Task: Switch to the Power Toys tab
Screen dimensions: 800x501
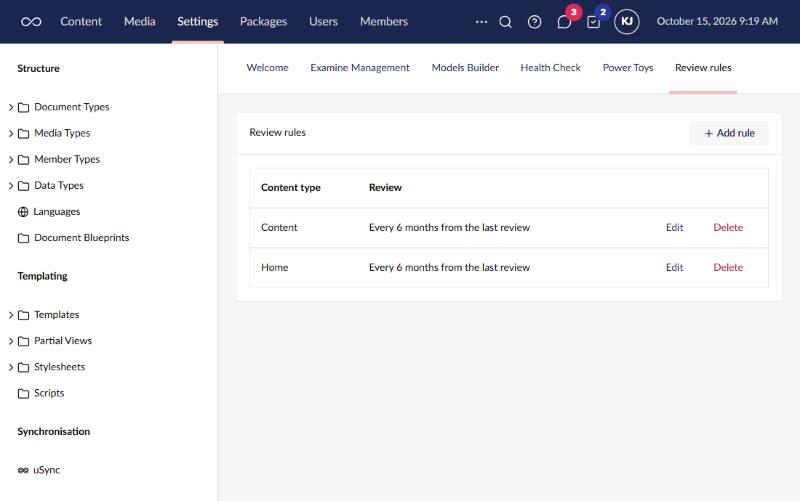Action: coord(628,67)
